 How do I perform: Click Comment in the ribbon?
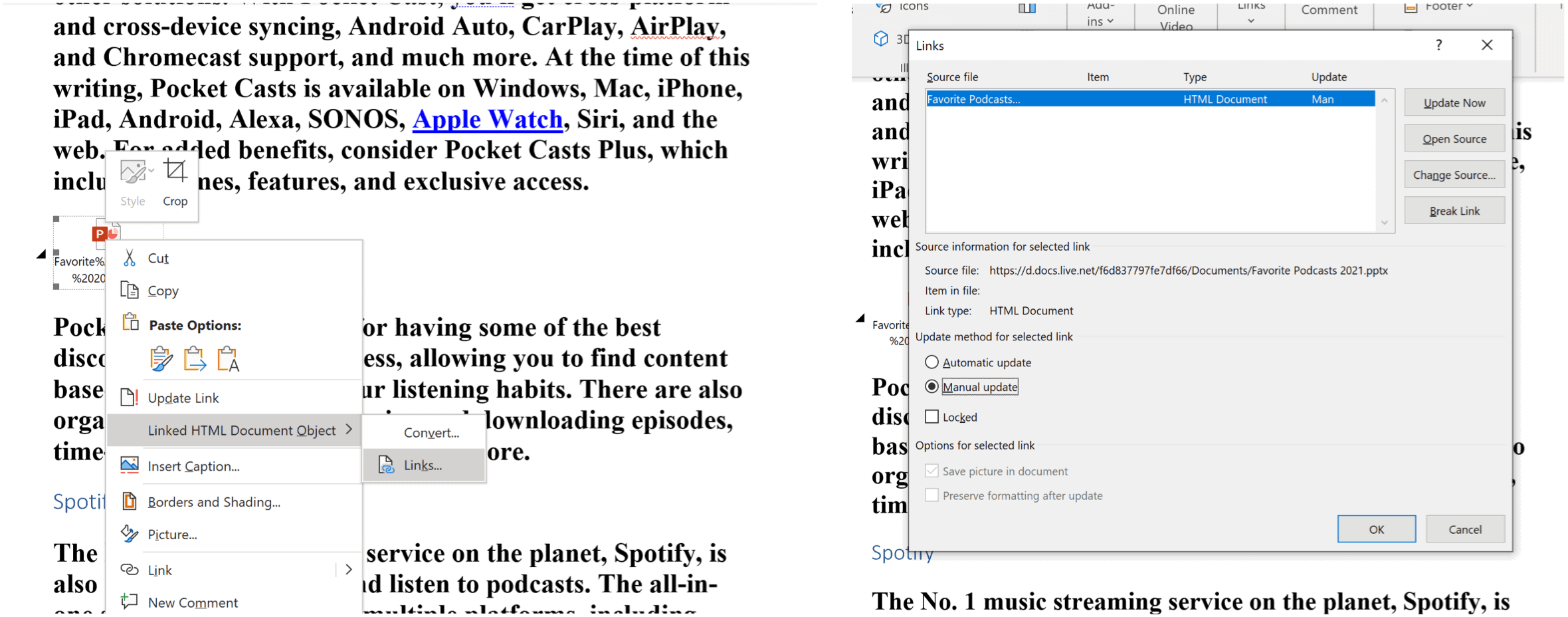click(1329, 10)
